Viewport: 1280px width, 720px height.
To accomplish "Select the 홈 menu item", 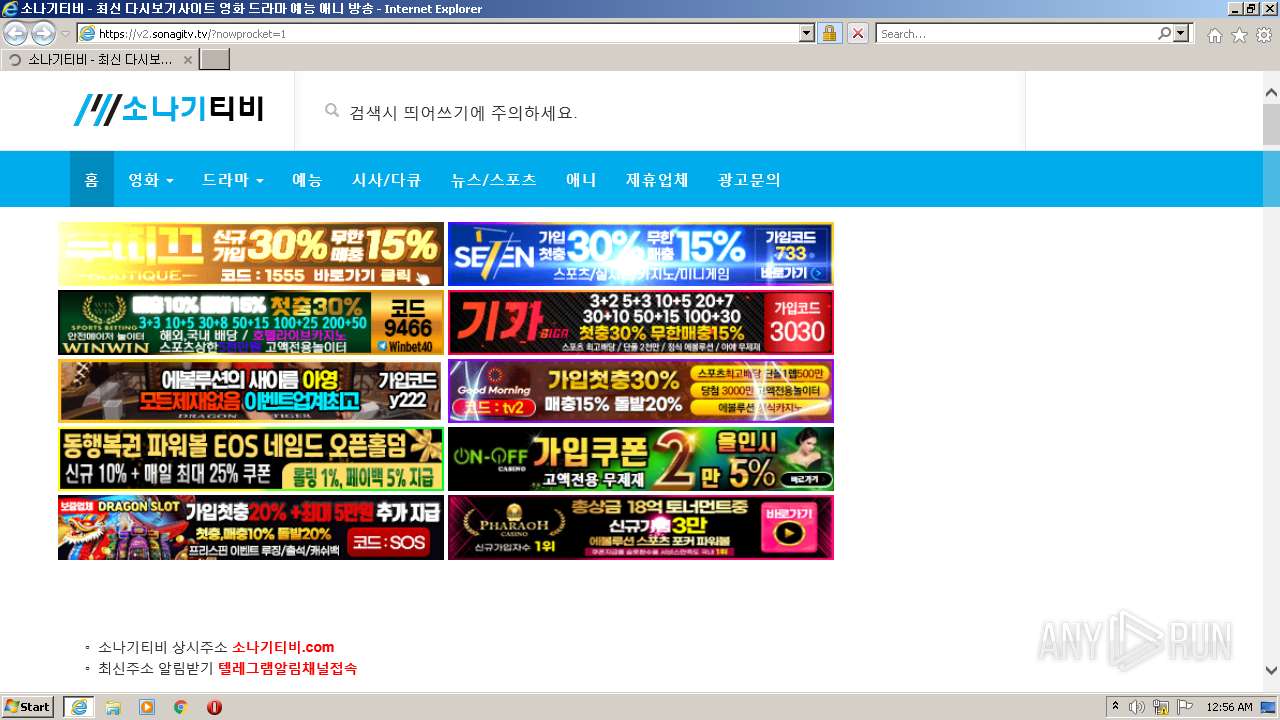I will click(x=92, y=180).
